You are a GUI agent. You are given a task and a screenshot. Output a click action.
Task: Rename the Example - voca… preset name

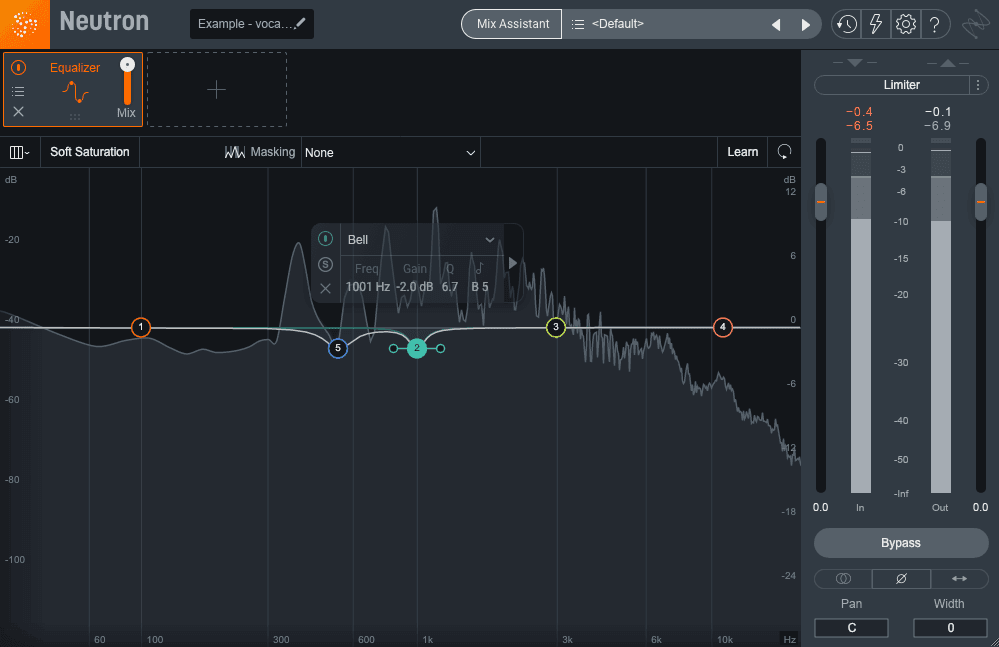252,24
